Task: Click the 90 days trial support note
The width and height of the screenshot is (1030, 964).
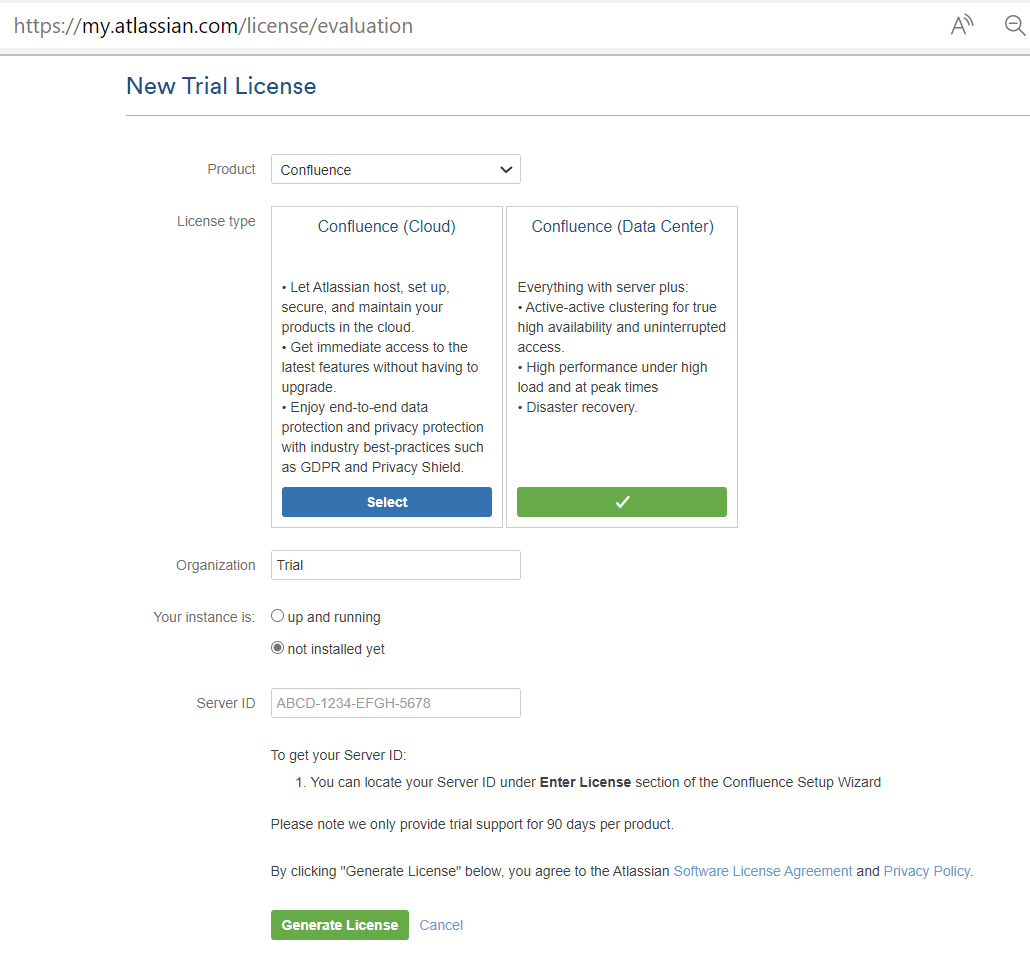Action: click(x=472, y=824)
